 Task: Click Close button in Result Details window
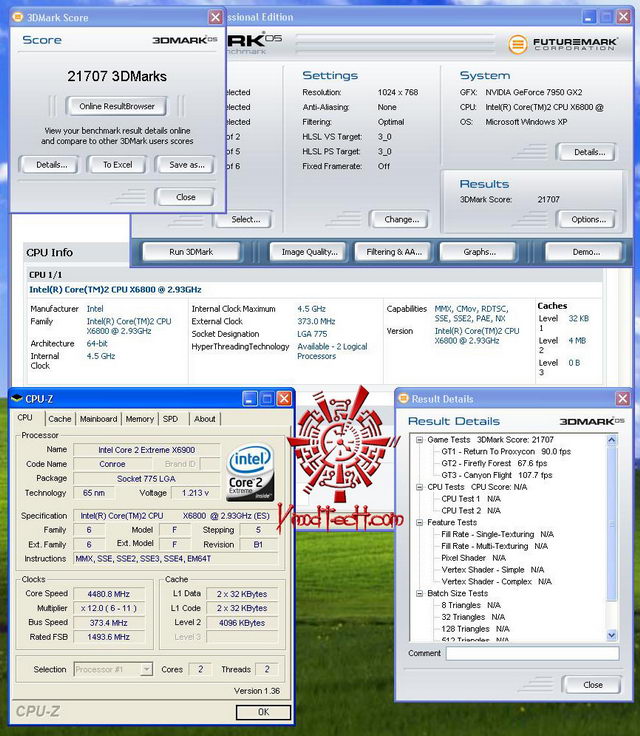coord(592,685)
